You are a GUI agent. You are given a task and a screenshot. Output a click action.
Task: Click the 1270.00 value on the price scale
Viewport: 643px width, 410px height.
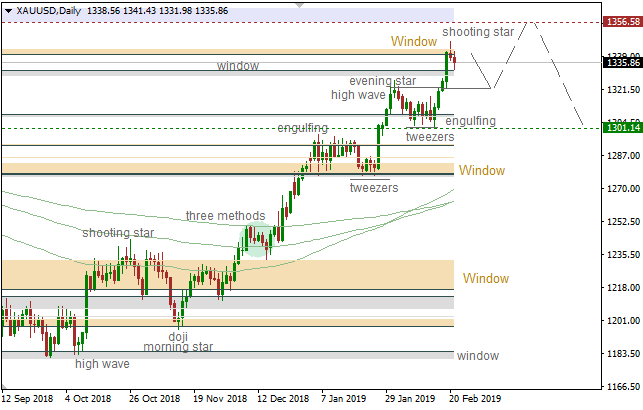(x=622, y=188)
